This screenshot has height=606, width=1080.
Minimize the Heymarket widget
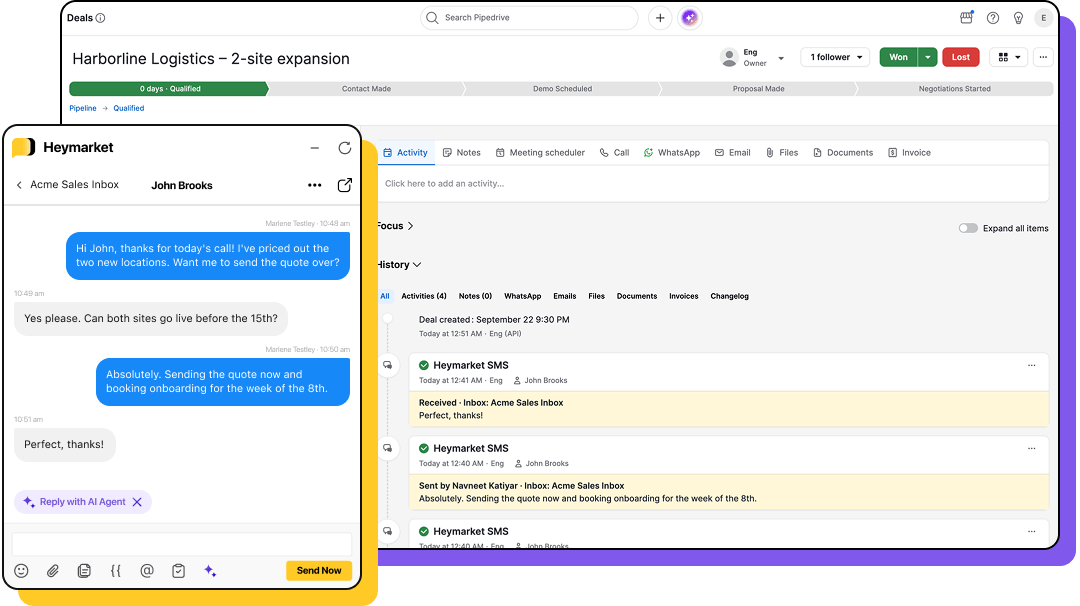(x=315, y=148)
